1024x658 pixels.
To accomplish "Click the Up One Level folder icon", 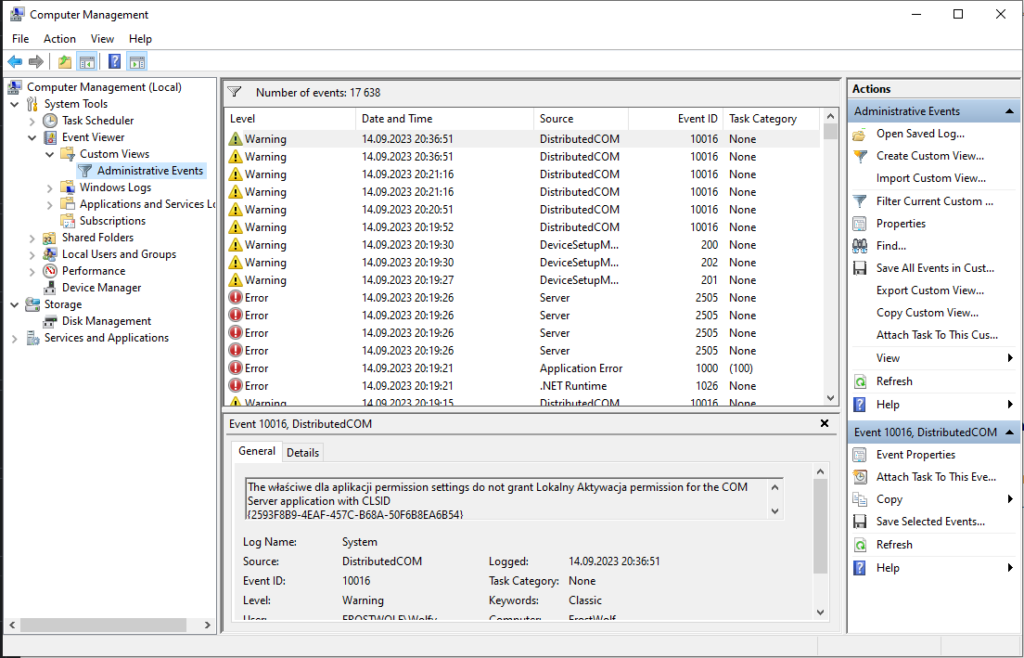I will pyautogui.click(x=65, y=62).
